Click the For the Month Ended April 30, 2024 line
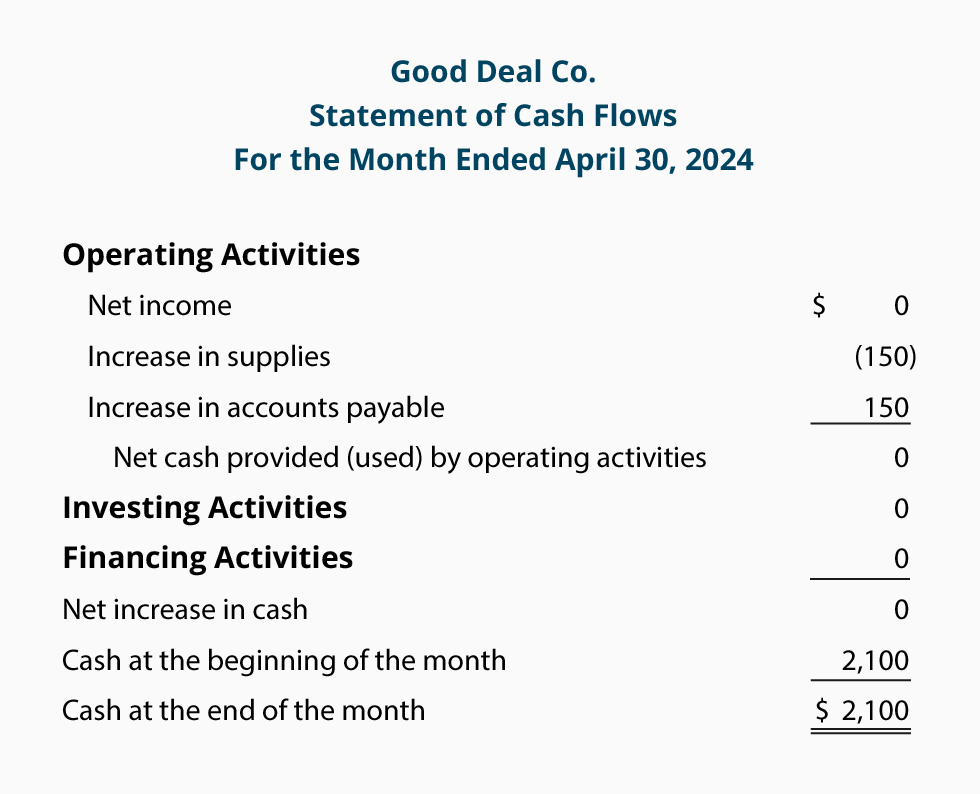This screenshot has width=980, height=794. click(493, 159)
